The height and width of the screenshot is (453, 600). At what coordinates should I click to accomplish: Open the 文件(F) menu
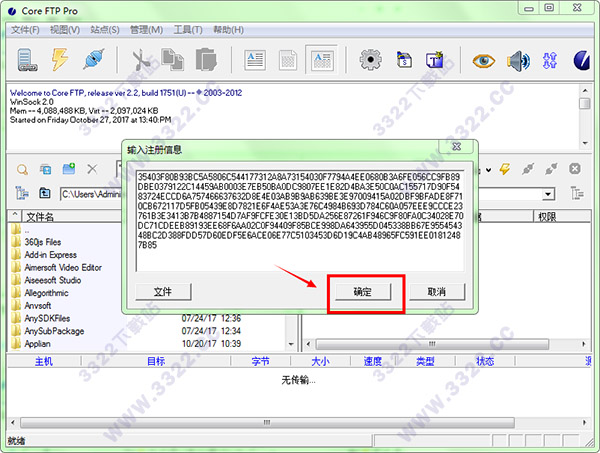click(x=25, y=30)
